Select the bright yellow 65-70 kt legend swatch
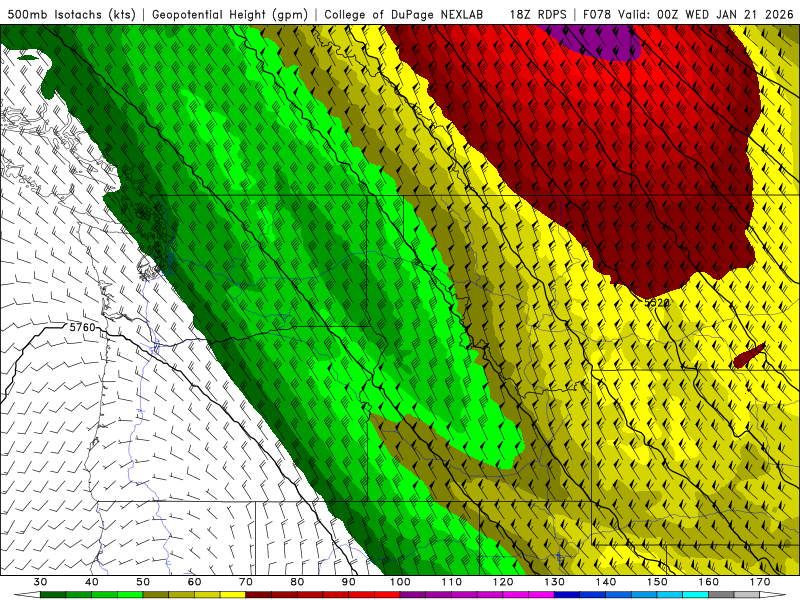The width and height of the screenshot is (800, 600). [233, 595]
